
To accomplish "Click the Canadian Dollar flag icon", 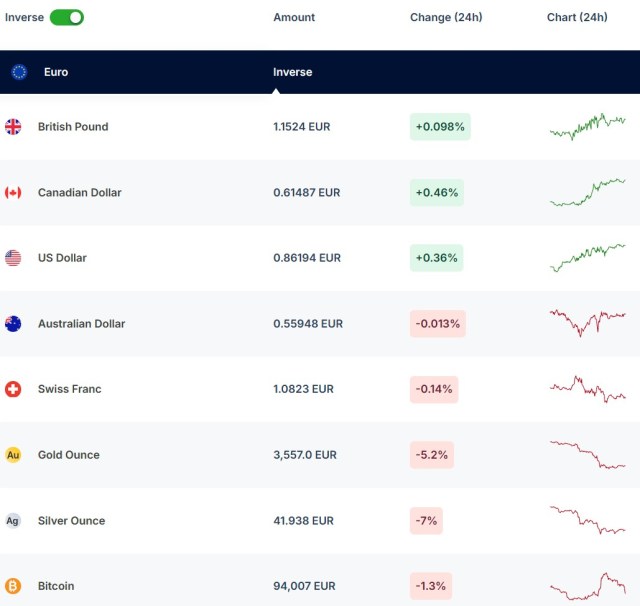I will click(13, 192).
